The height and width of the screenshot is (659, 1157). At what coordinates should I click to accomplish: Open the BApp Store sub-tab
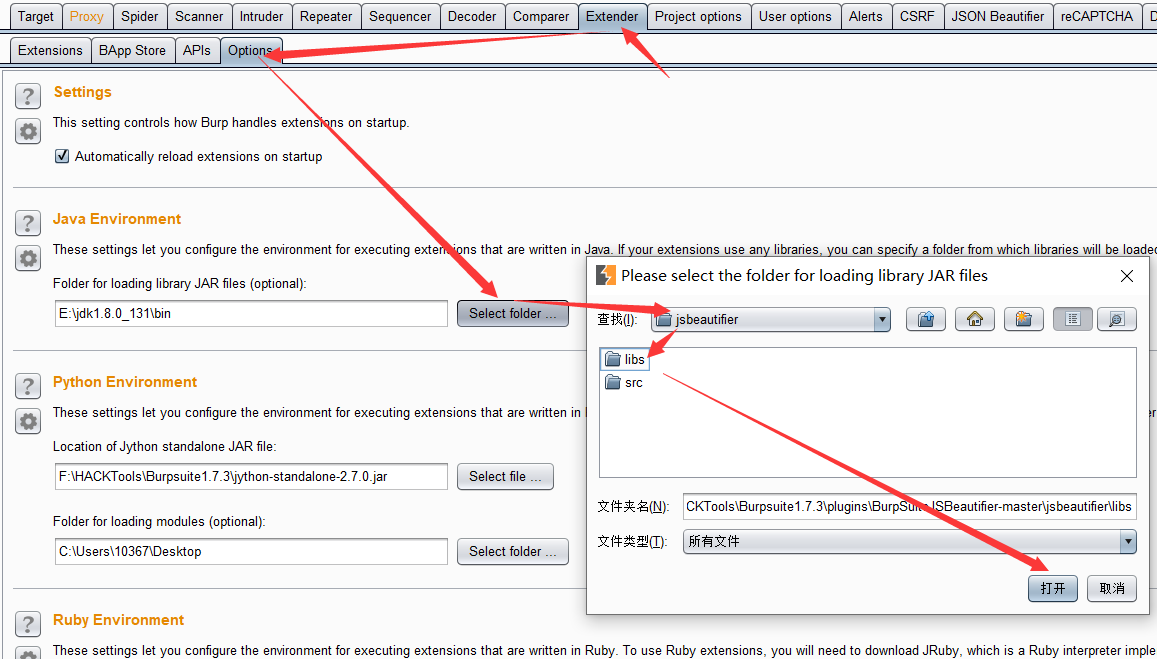(x=132, y=50)
